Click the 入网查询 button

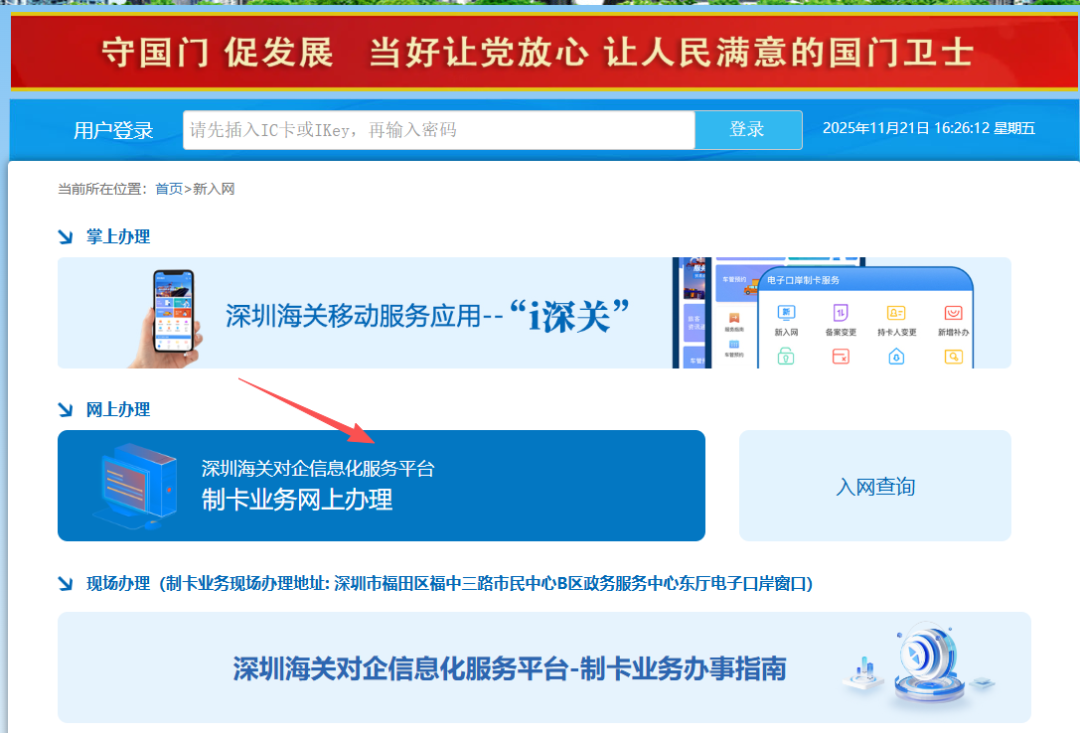pyautogui.click(x=874, y=485)
